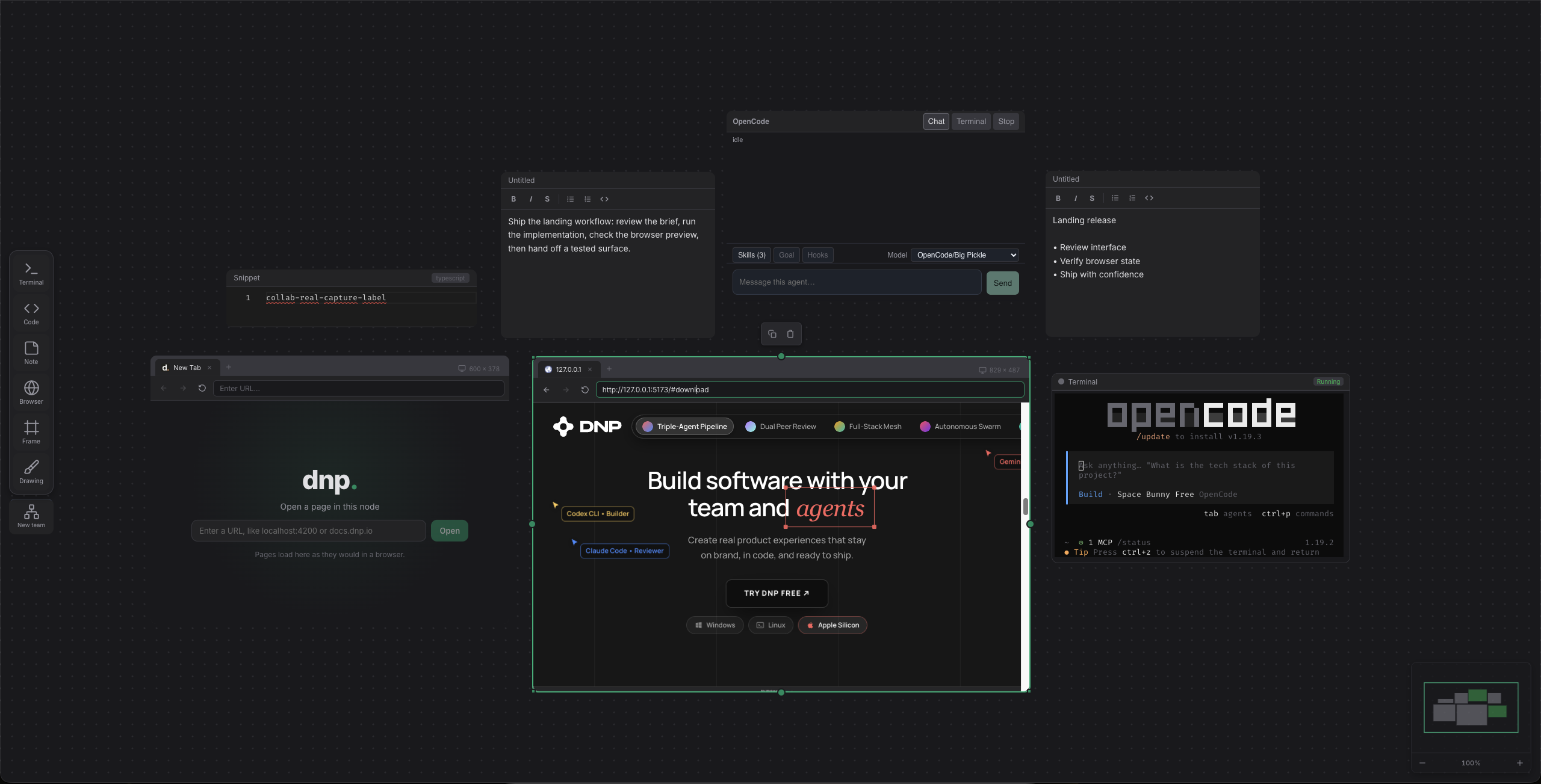The height and width of the screenshot is (784, 1541).
Task: Click TRY DNP FREE button
Action: pyautogui.click(x=777, y=593)
